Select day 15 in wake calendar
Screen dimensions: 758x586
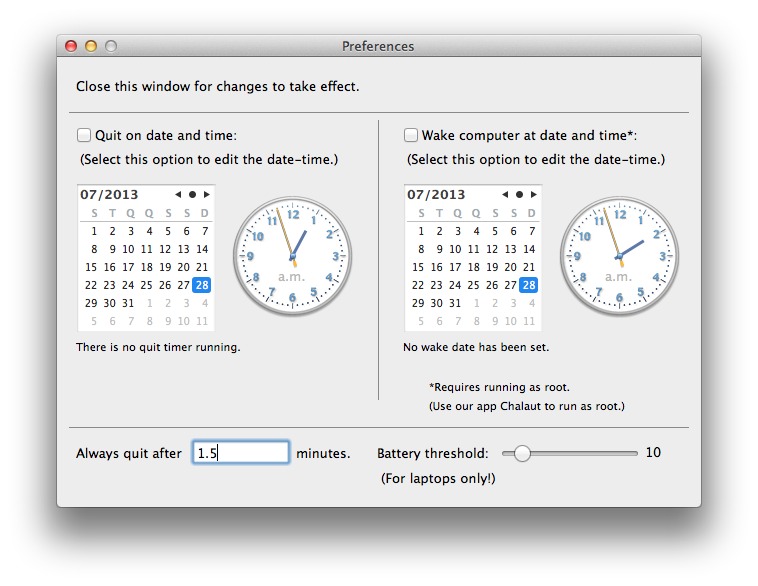418,267
